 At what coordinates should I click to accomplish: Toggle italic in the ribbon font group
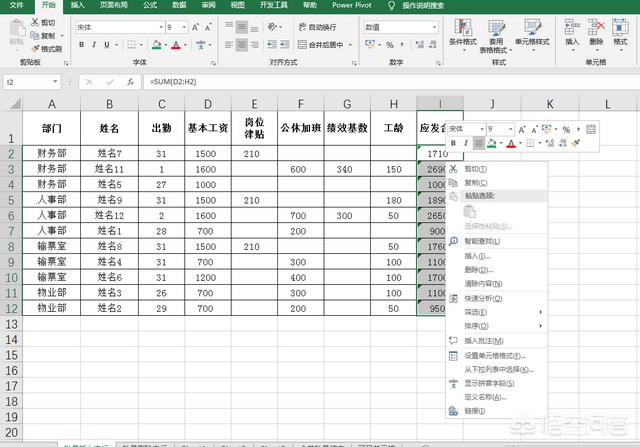96,45
